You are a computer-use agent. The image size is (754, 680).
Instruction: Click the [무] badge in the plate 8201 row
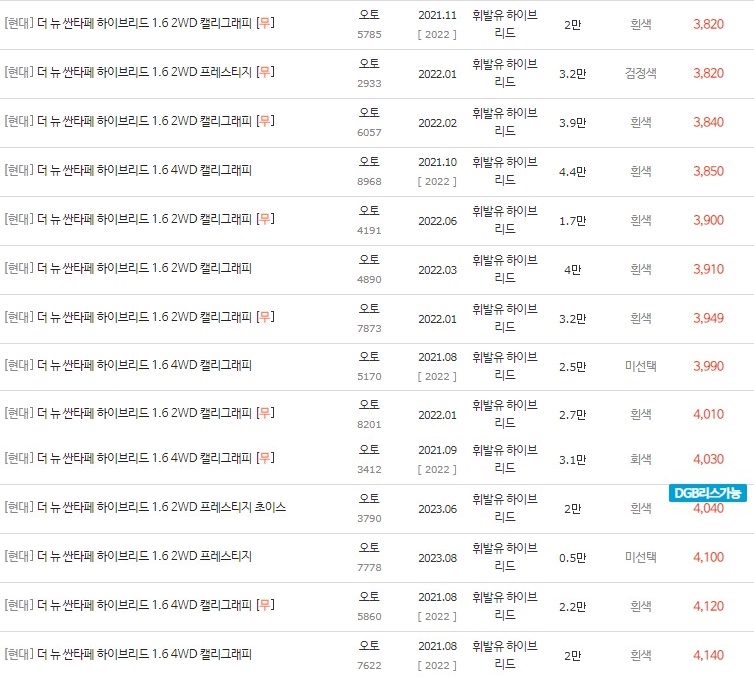pyautogui.click(x=265, y=413)
